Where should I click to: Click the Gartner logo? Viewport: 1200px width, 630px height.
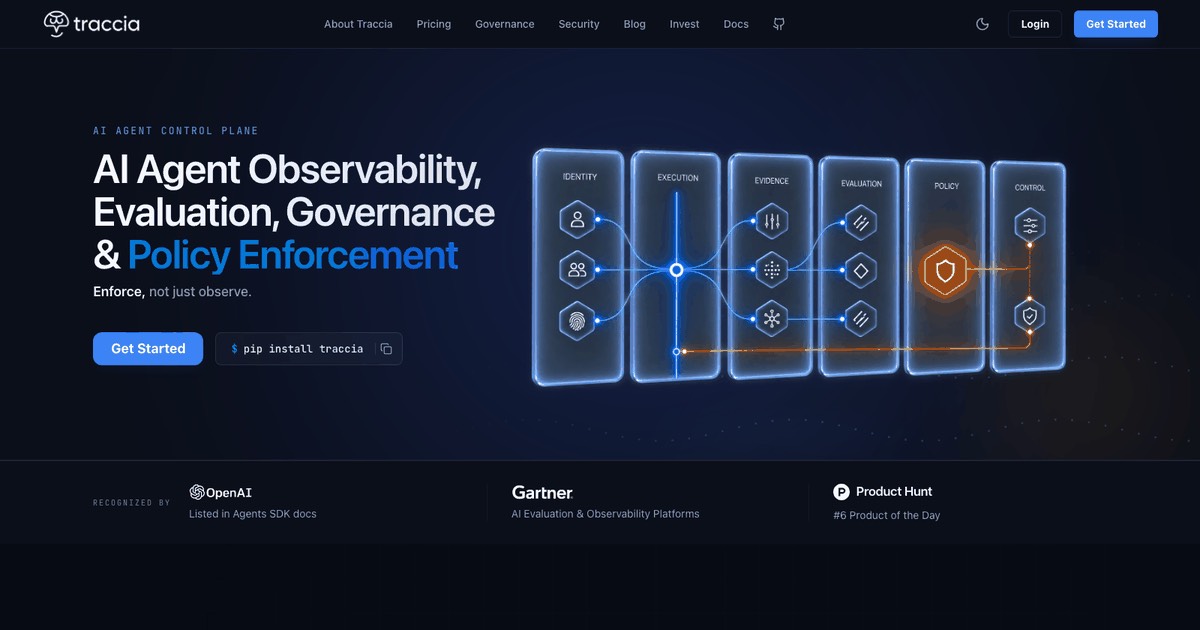pyautogui.click(x=542, y=492)
